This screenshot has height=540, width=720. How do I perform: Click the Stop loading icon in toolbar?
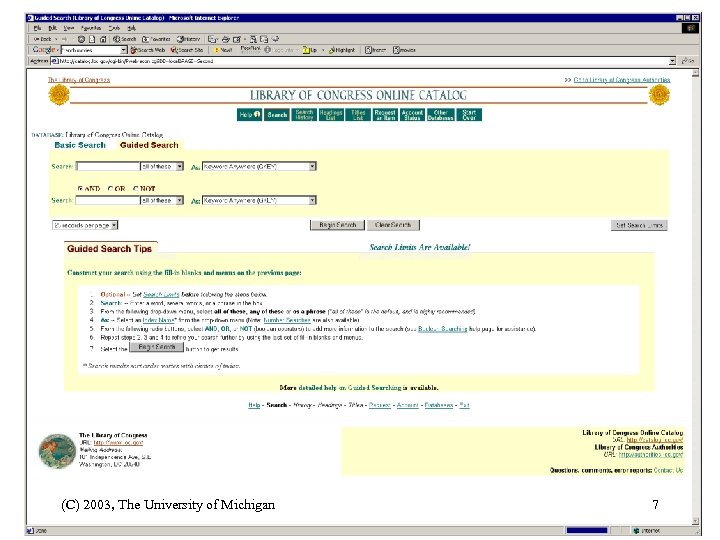[x=81, y=39]
